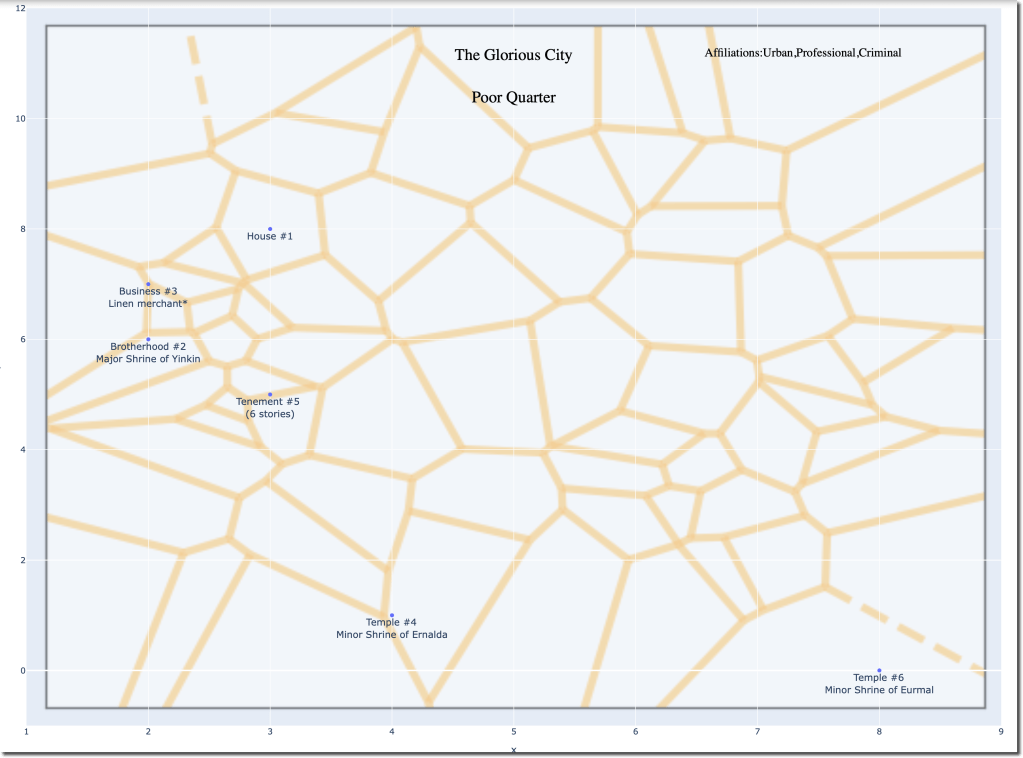The width and height of the screenshot is (1023, 758).
Task: Click the 'Minor Shrine of Ernalda' label
Action: [x=392, y=634]
